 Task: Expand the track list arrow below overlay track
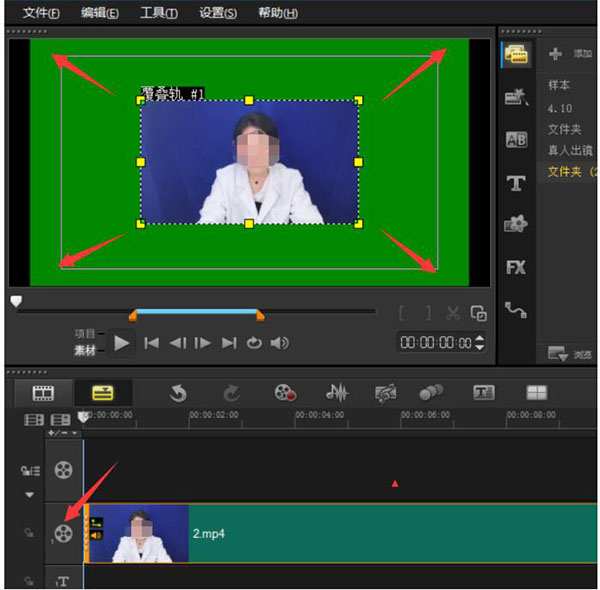click(28, 495)
